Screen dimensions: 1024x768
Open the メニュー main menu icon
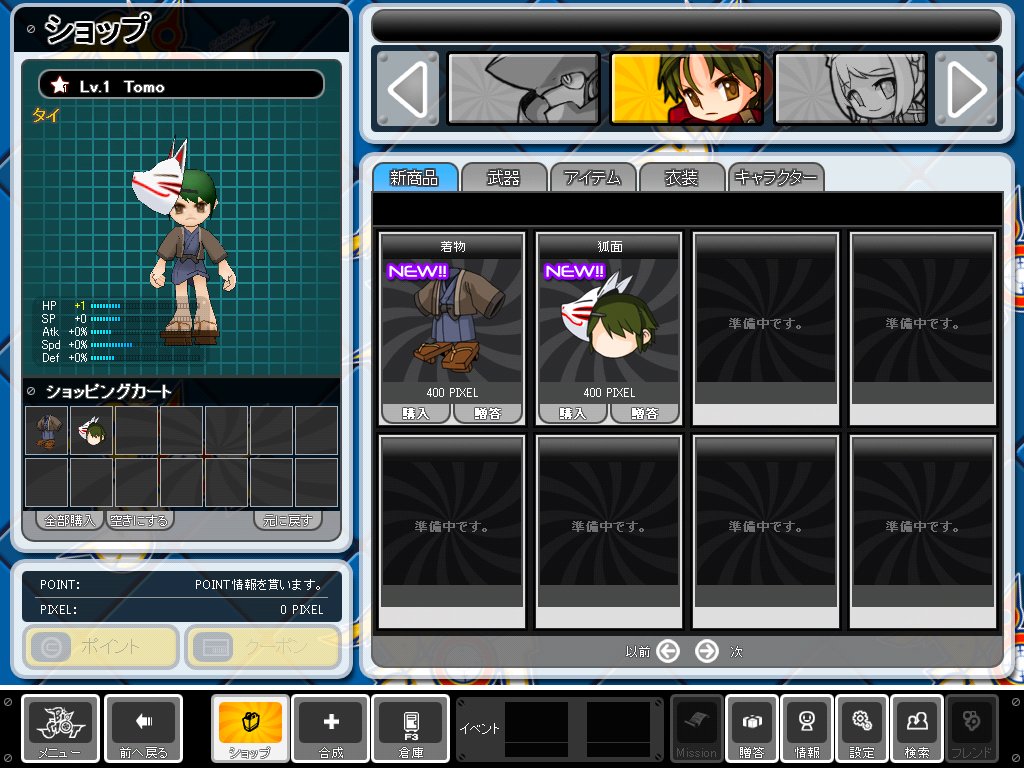pos(60,722)
